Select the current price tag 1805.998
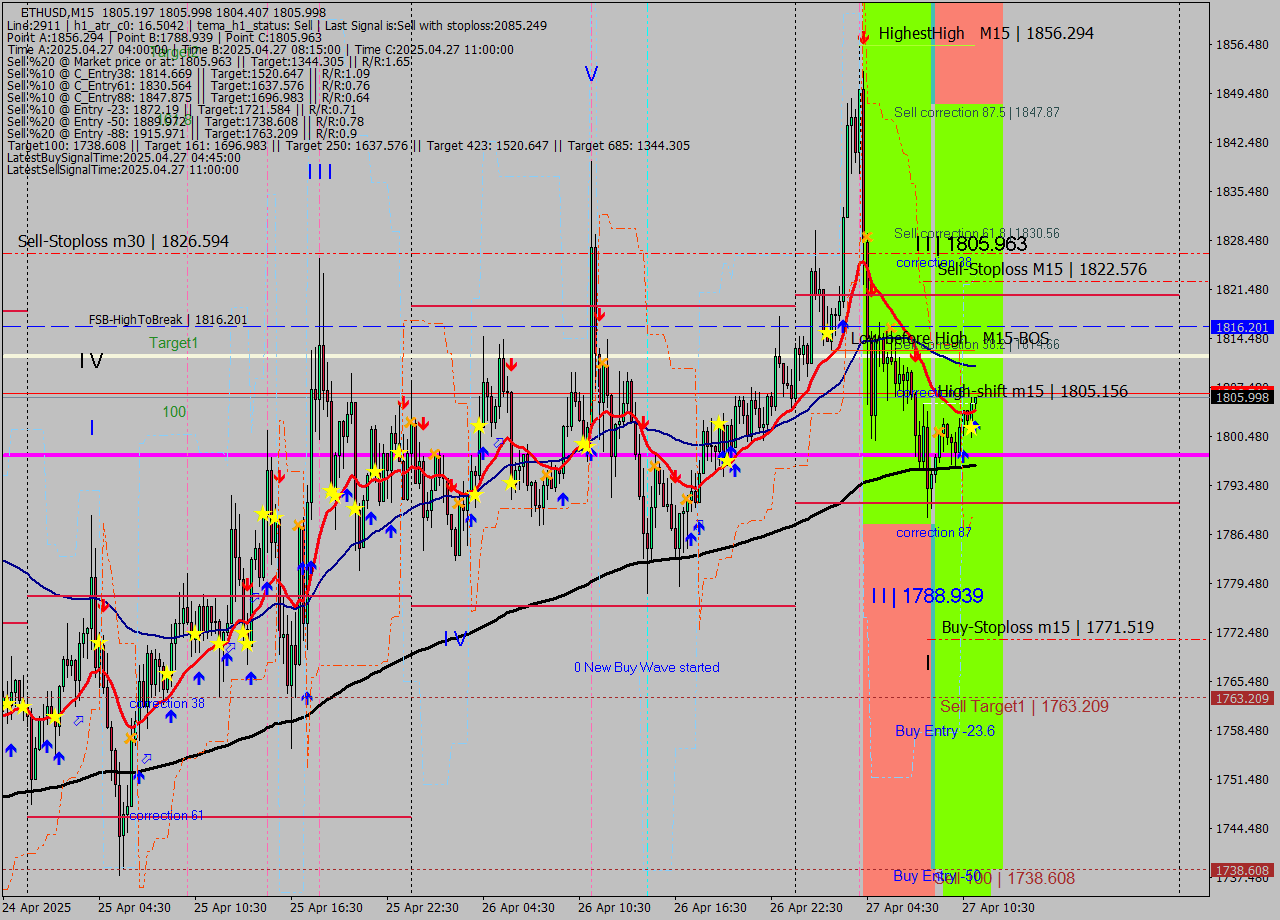The image size is (1280, 920). (x=1240, y=397)
